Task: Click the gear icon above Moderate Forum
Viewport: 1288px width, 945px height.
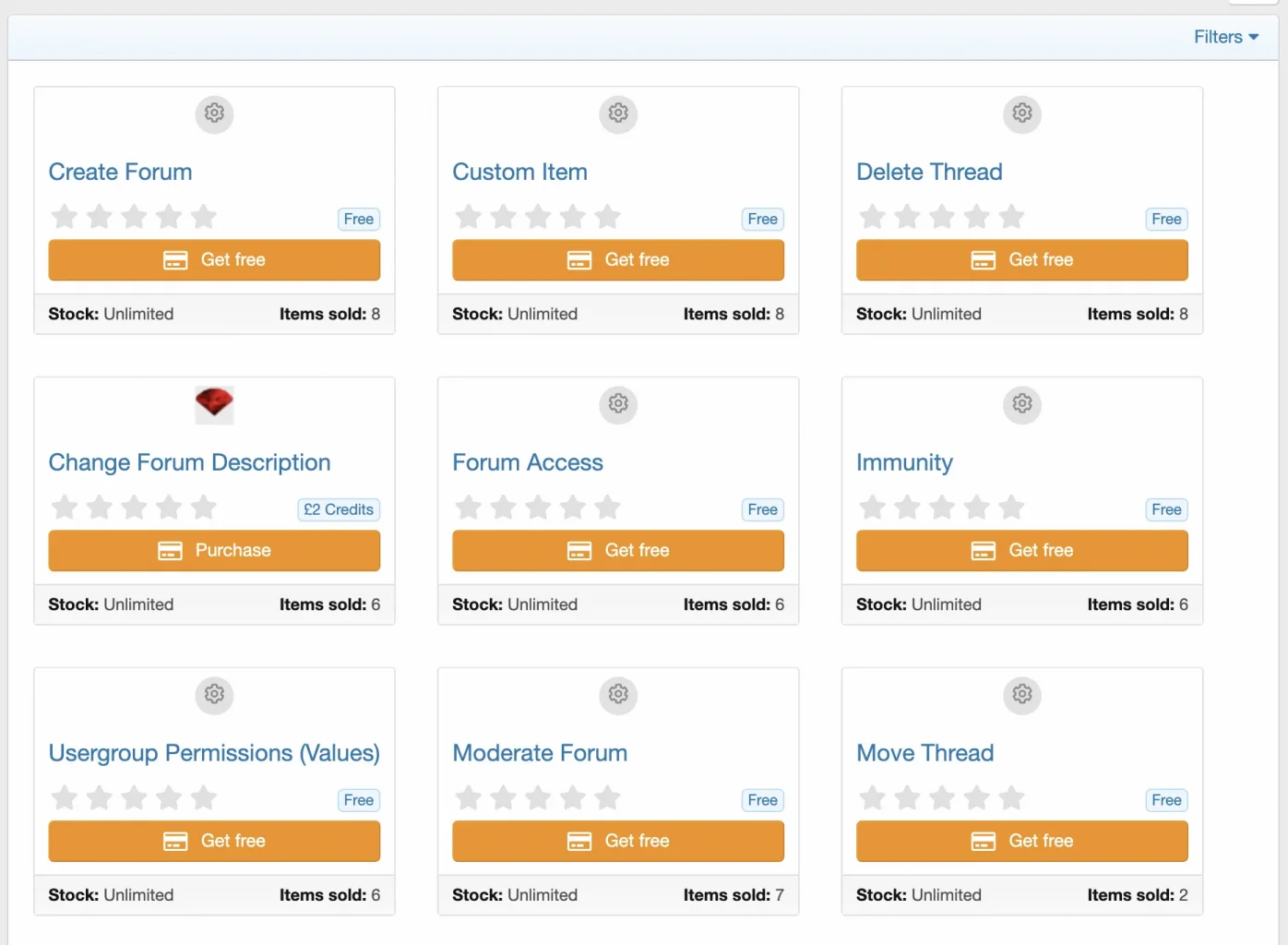Action: [x=618, y=695]
